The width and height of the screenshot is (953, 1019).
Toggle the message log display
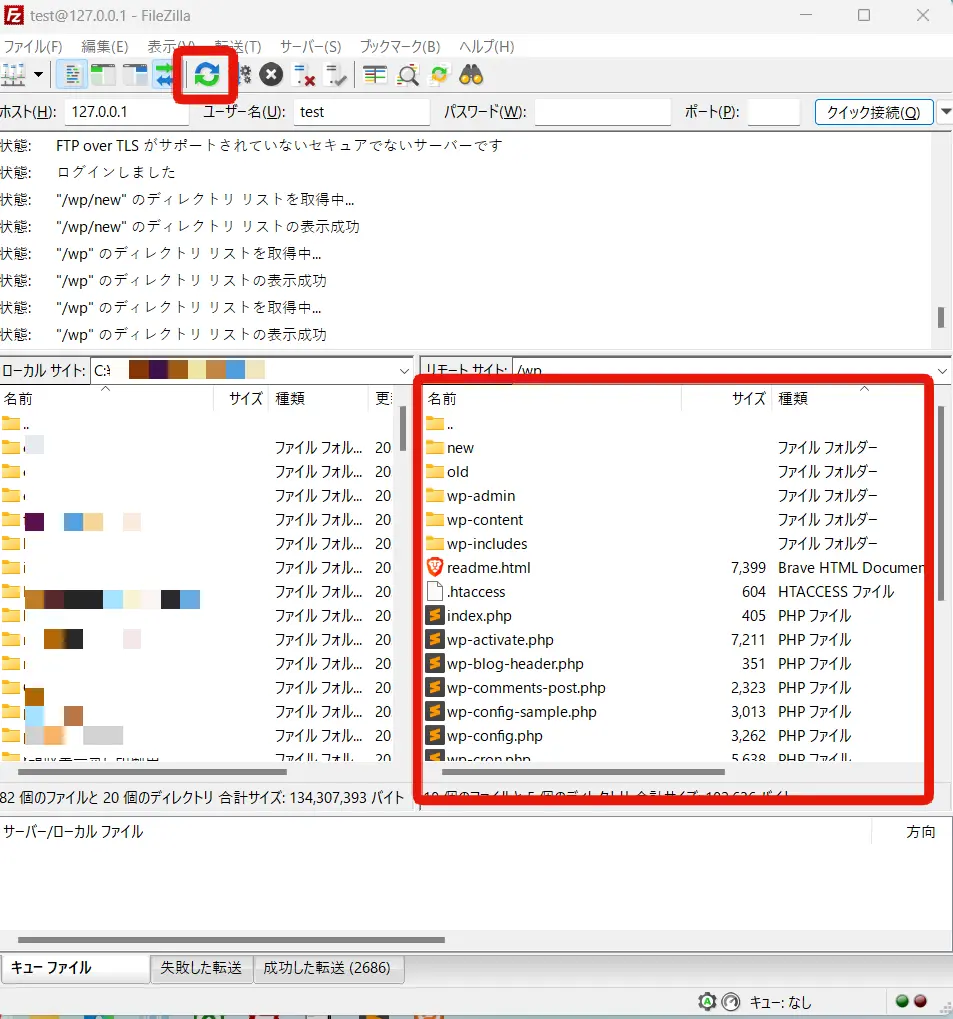(x=72, y=74)
